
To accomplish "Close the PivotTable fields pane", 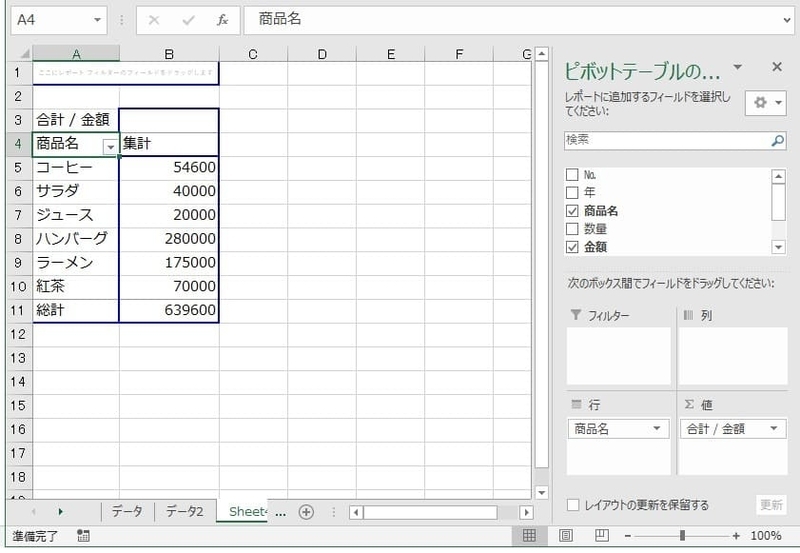I will (x=777, y=67).
